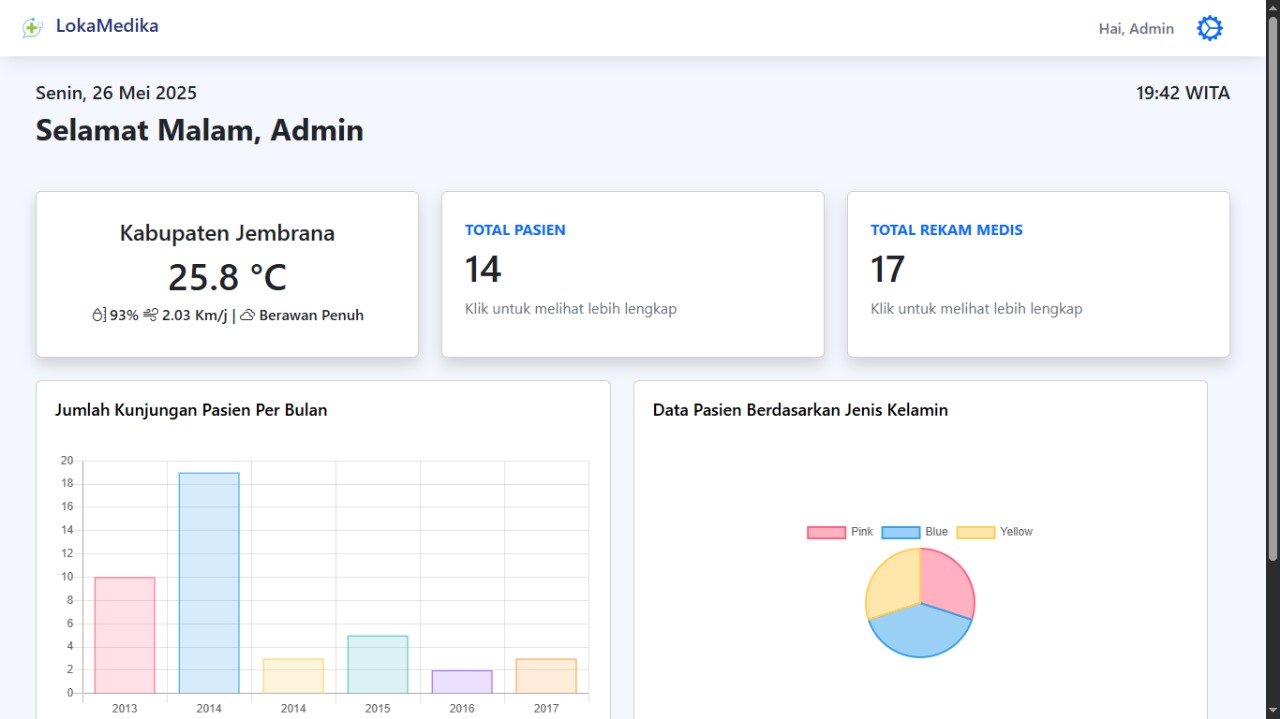
Task: Toggle the Yellow legend item
Action: (994, 532)
